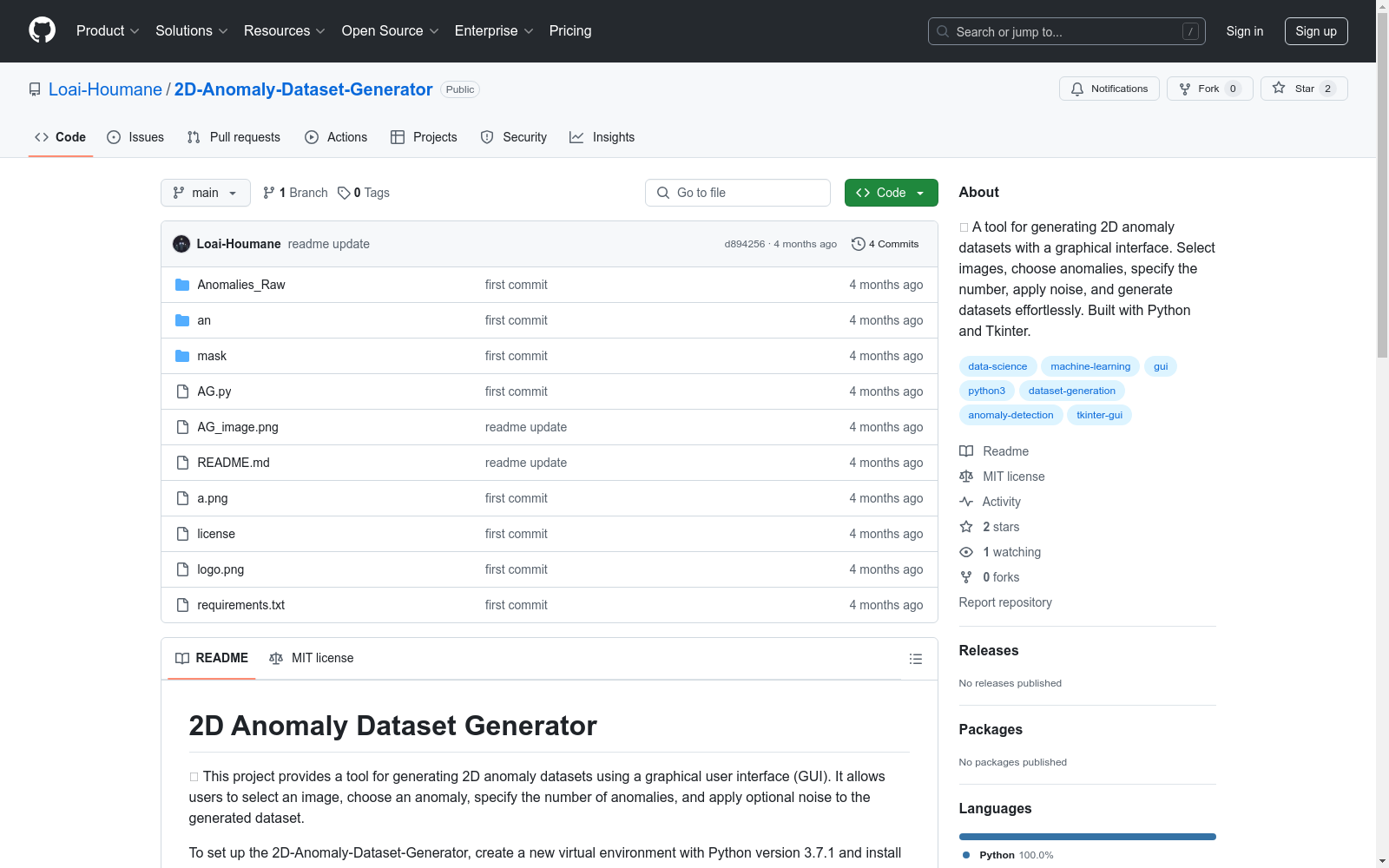
Task: Open the 2D-Anomaly-Dataset-Generator repository link
Action: coord(303,89)
